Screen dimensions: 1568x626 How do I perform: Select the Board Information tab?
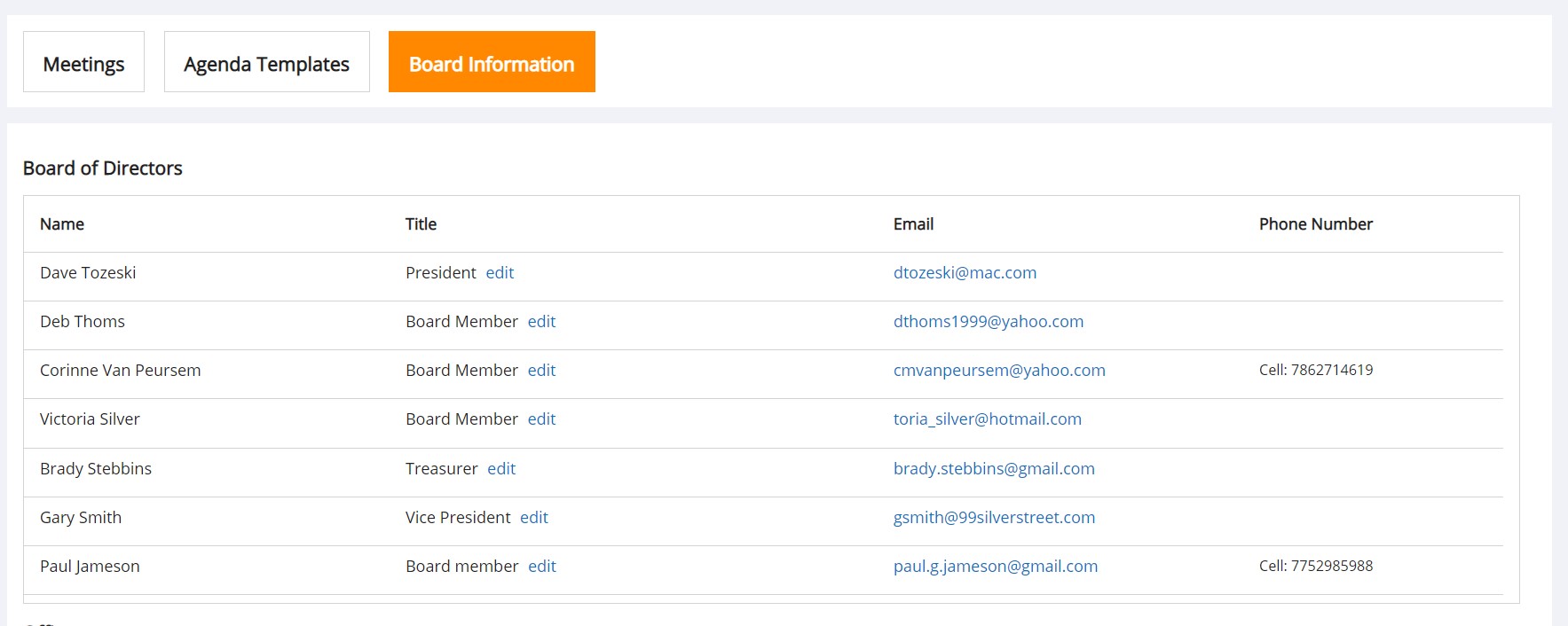(492, 62)
